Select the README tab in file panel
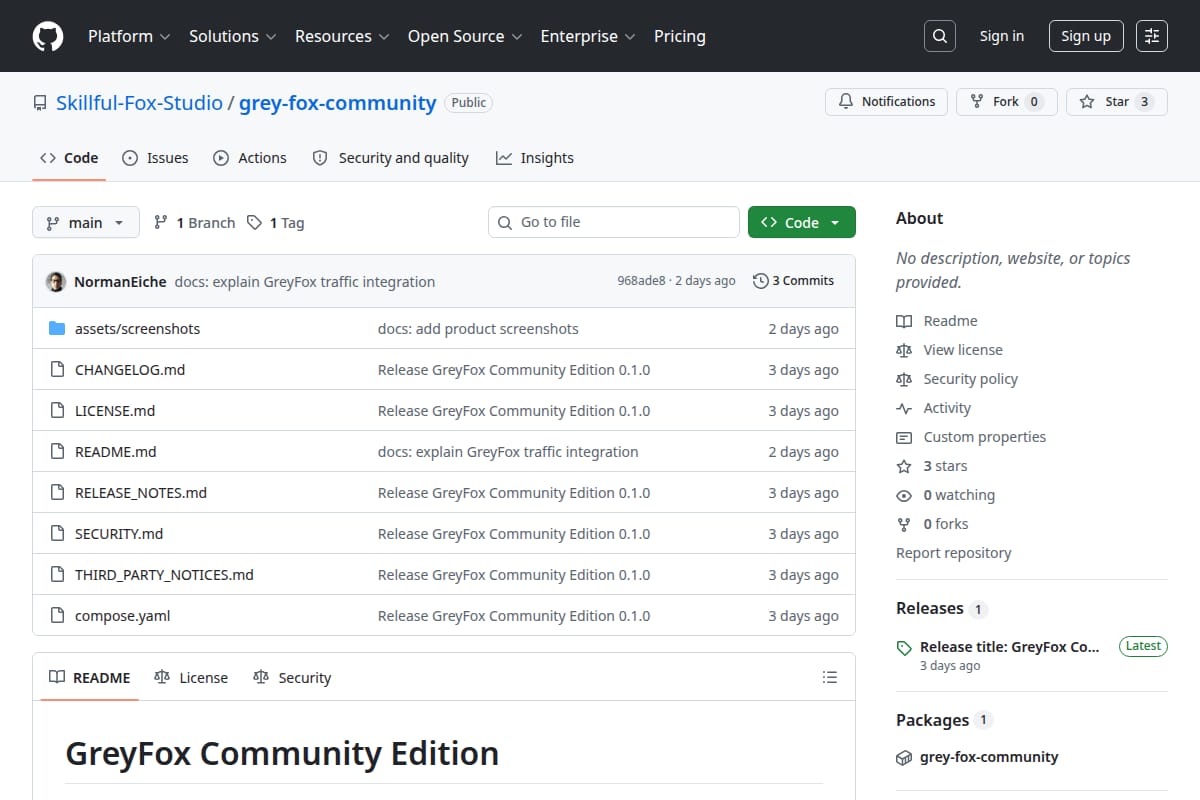Viewport: 1200px width, 800px height. click(90, 677)
